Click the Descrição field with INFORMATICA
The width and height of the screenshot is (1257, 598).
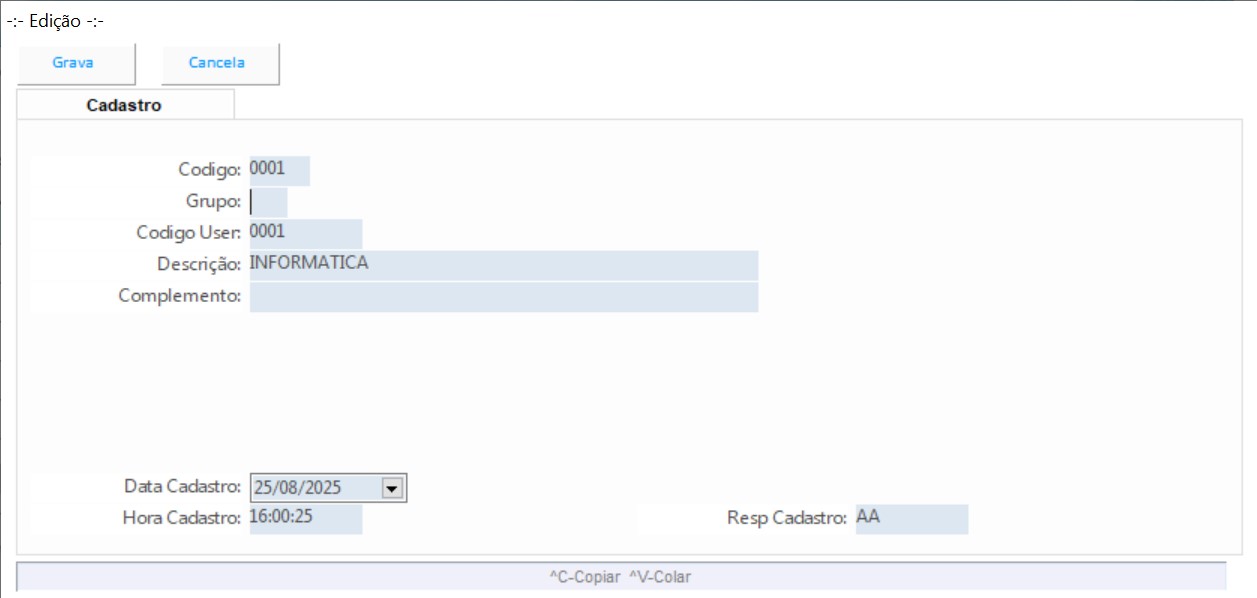502,264
